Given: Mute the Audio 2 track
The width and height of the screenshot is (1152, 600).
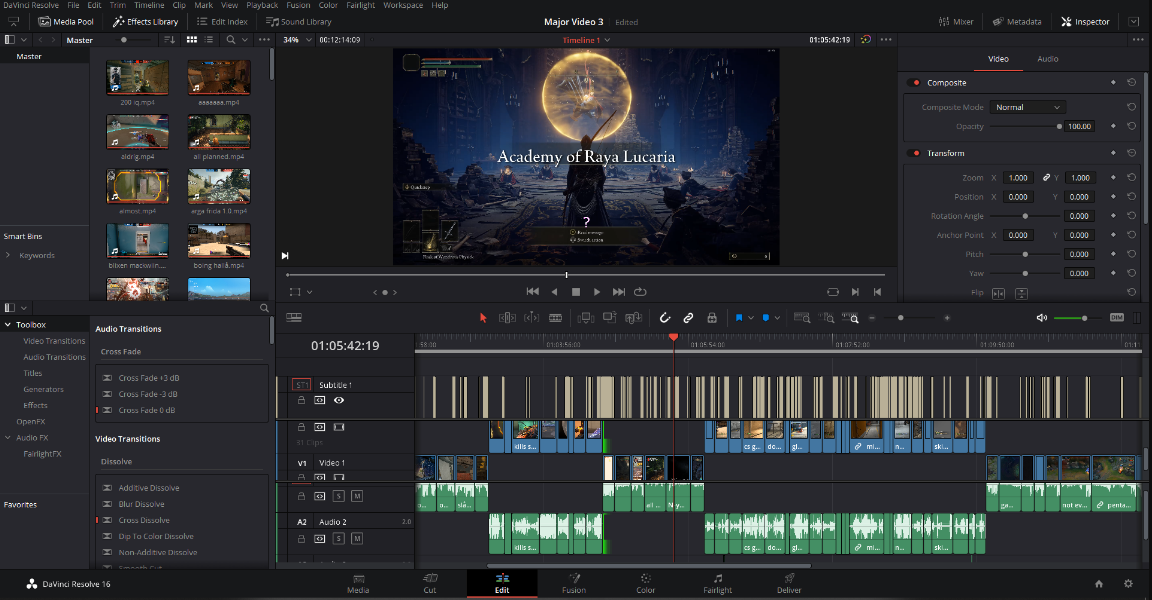Looking at the screenshot, I should 357,537.
